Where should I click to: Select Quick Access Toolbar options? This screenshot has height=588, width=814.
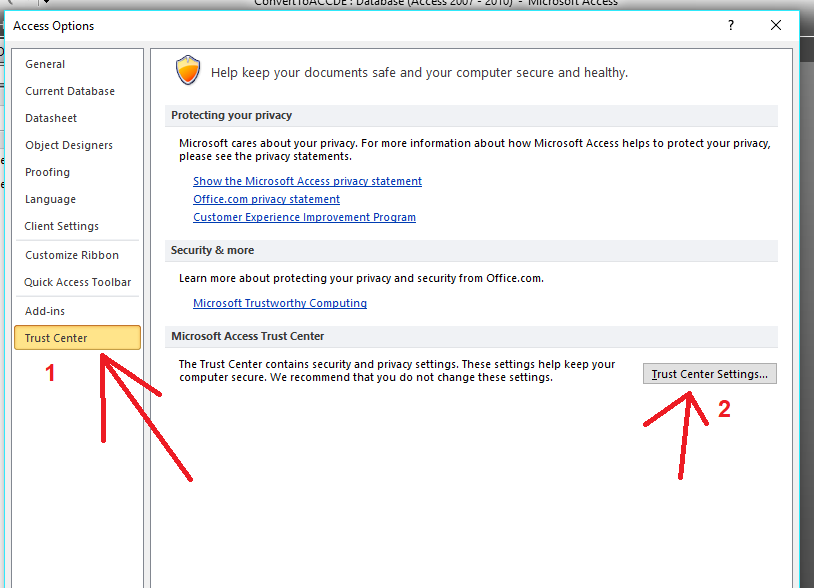pos(77,282)
